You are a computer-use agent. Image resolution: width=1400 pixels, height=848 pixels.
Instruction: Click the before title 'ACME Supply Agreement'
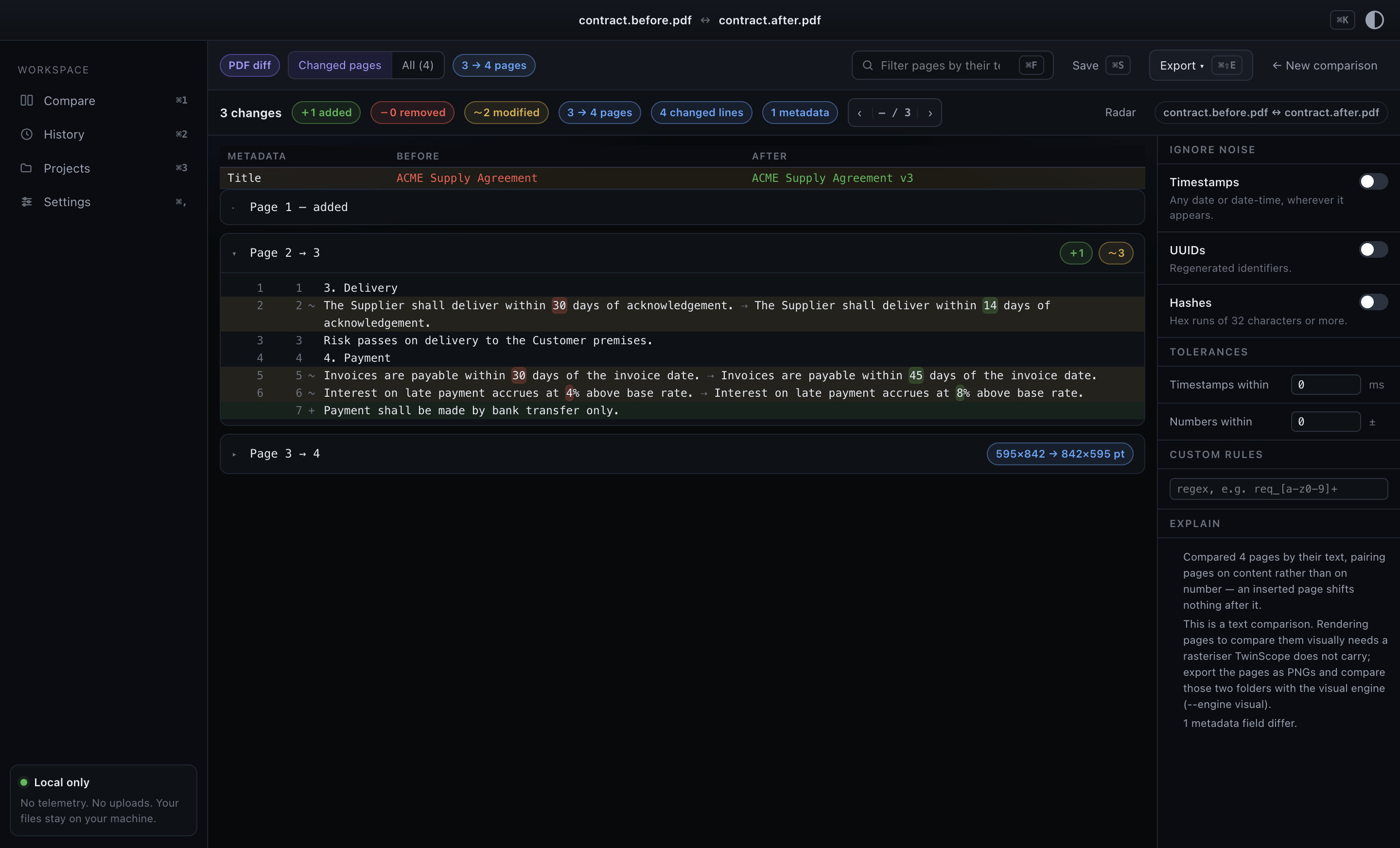click(x=467, y=178)
